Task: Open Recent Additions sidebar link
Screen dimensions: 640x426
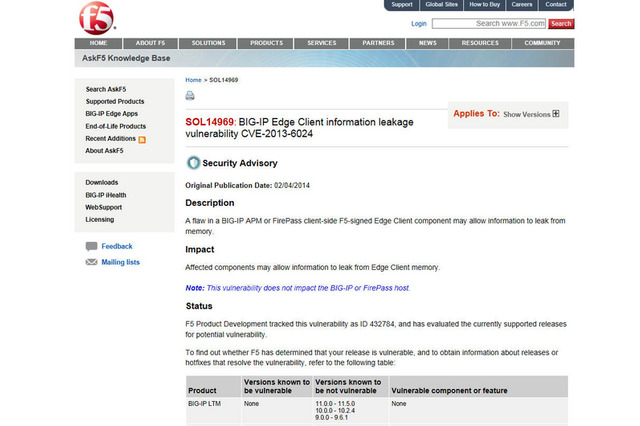Action: pyautogui.click(x=110, y=139)
